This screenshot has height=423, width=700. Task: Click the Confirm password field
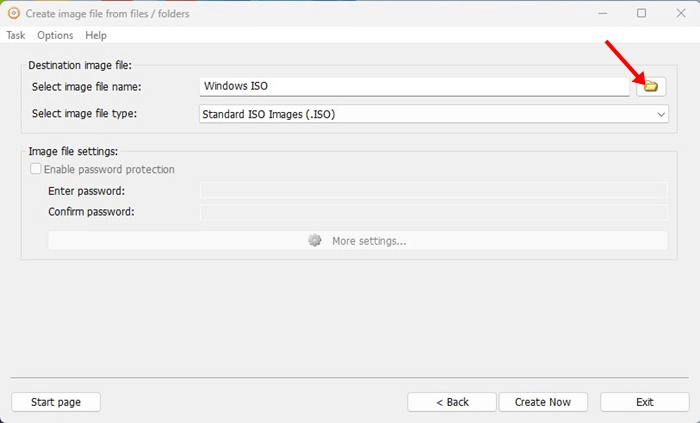click(433, 212)
